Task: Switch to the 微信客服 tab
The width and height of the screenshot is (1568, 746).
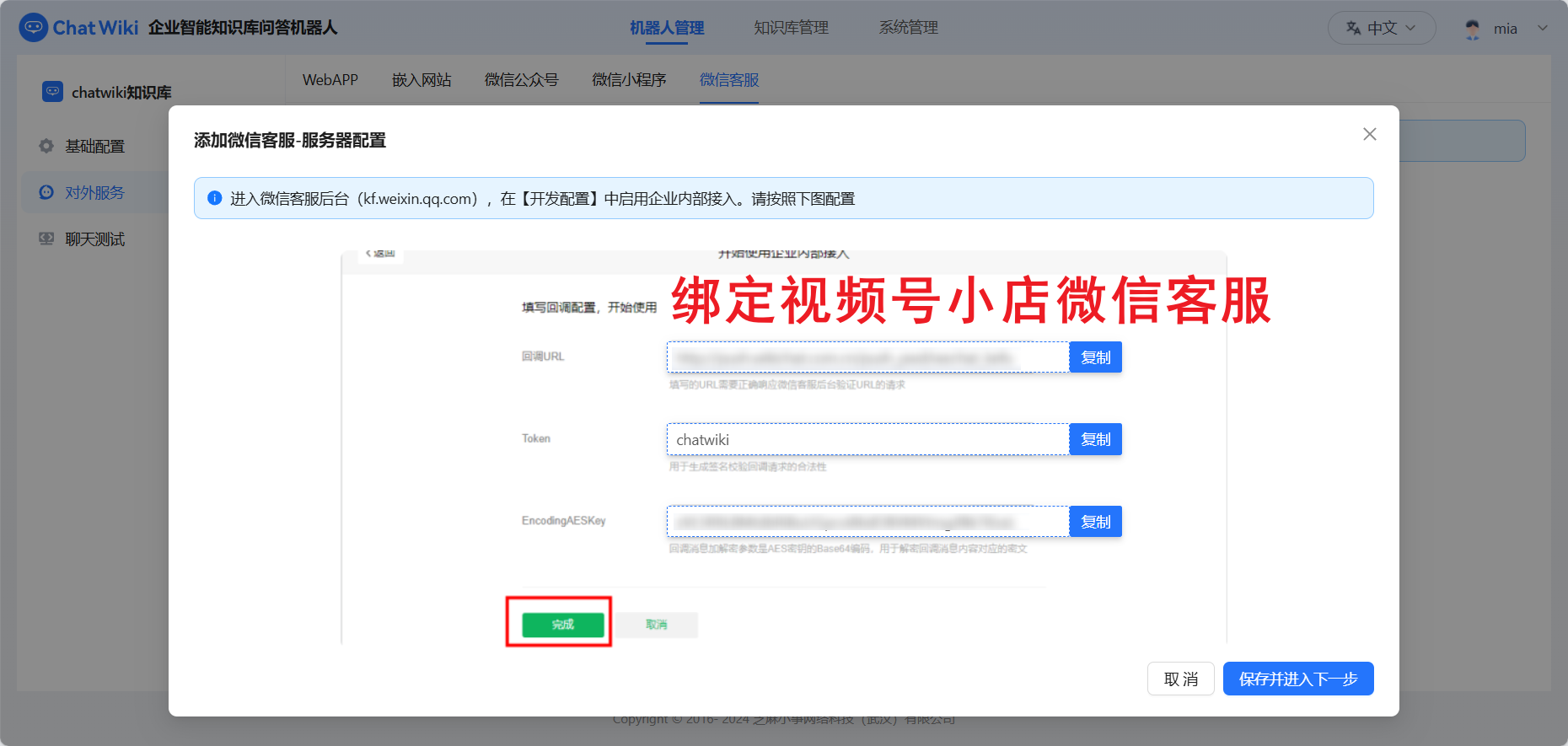Action: [729, 80]
